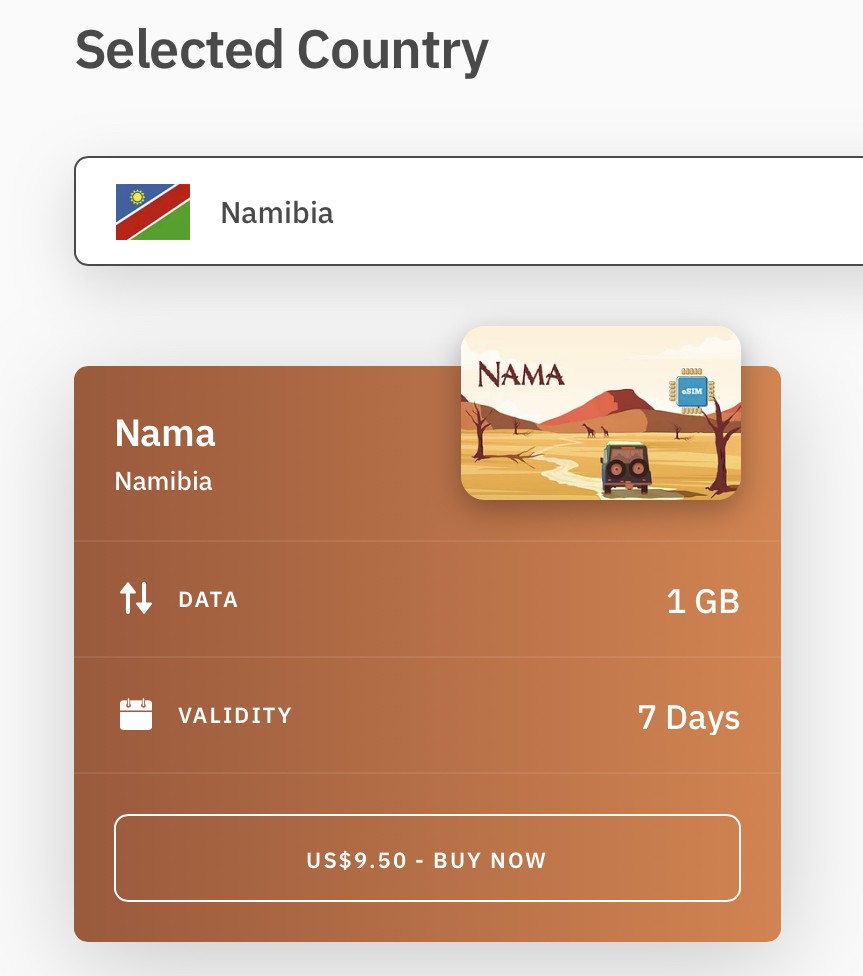Click the NAMA logo text on artwork
863x976 pixels.
(521, 374)
